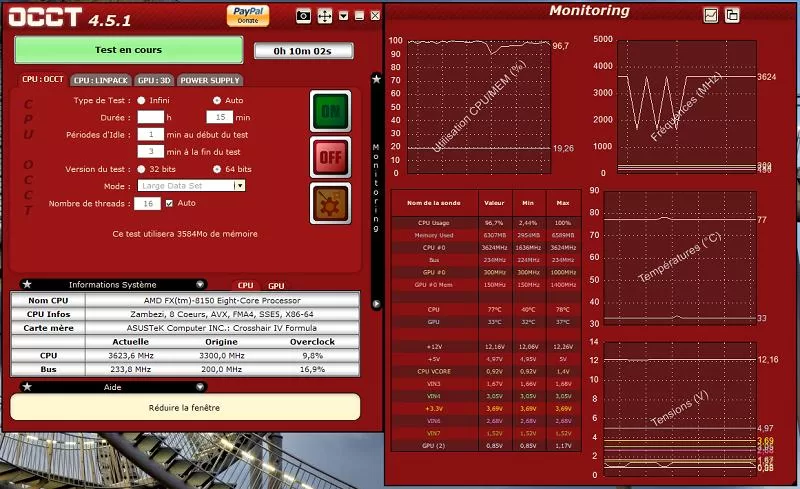Collapse the Aide section arrow
Image resolution: width=800 pixels, height=489 pixels.
pos(200,387)
